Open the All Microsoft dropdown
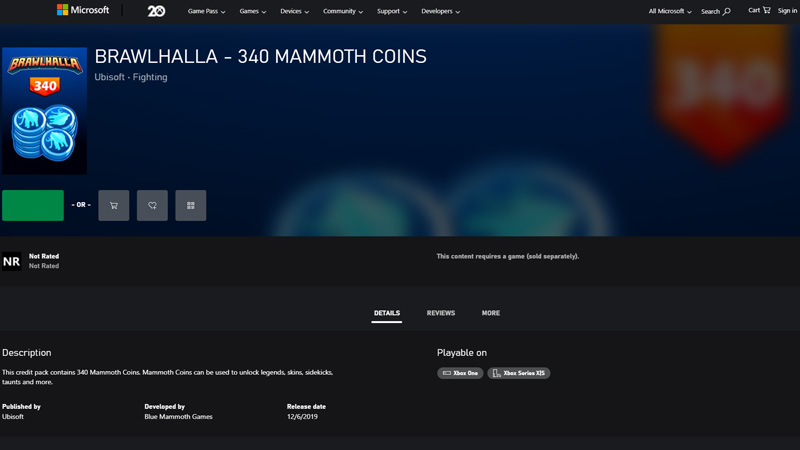The width and height of the screenshot is (800, 450). click(670, 11)
